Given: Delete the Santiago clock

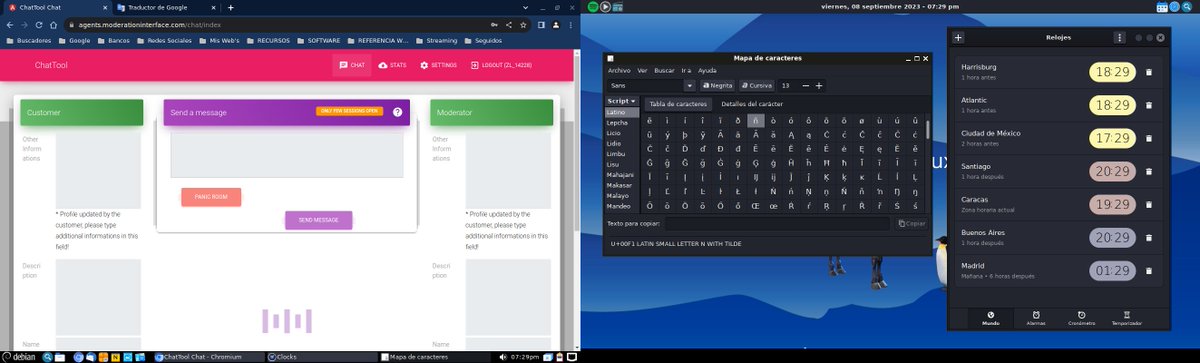Looking at the screenshot, I should (x=1148, y=171).
